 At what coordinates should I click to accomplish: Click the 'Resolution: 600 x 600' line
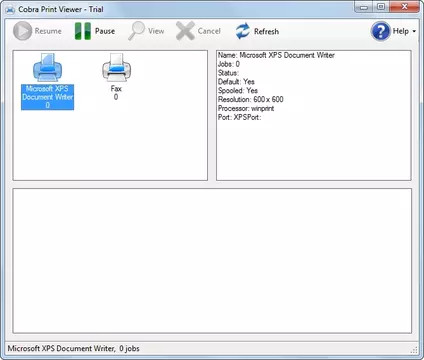click(x=251, y=99)
